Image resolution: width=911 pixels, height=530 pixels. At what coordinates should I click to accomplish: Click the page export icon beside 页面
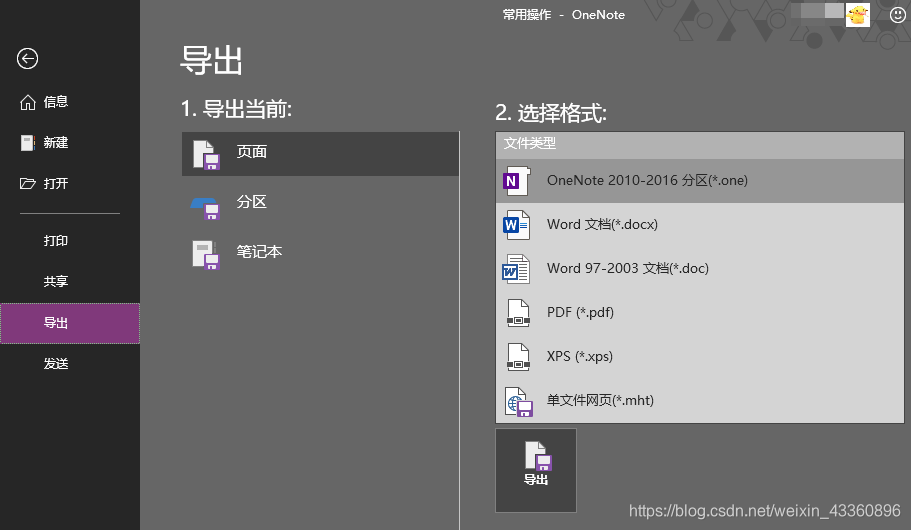tap(206, 155)
